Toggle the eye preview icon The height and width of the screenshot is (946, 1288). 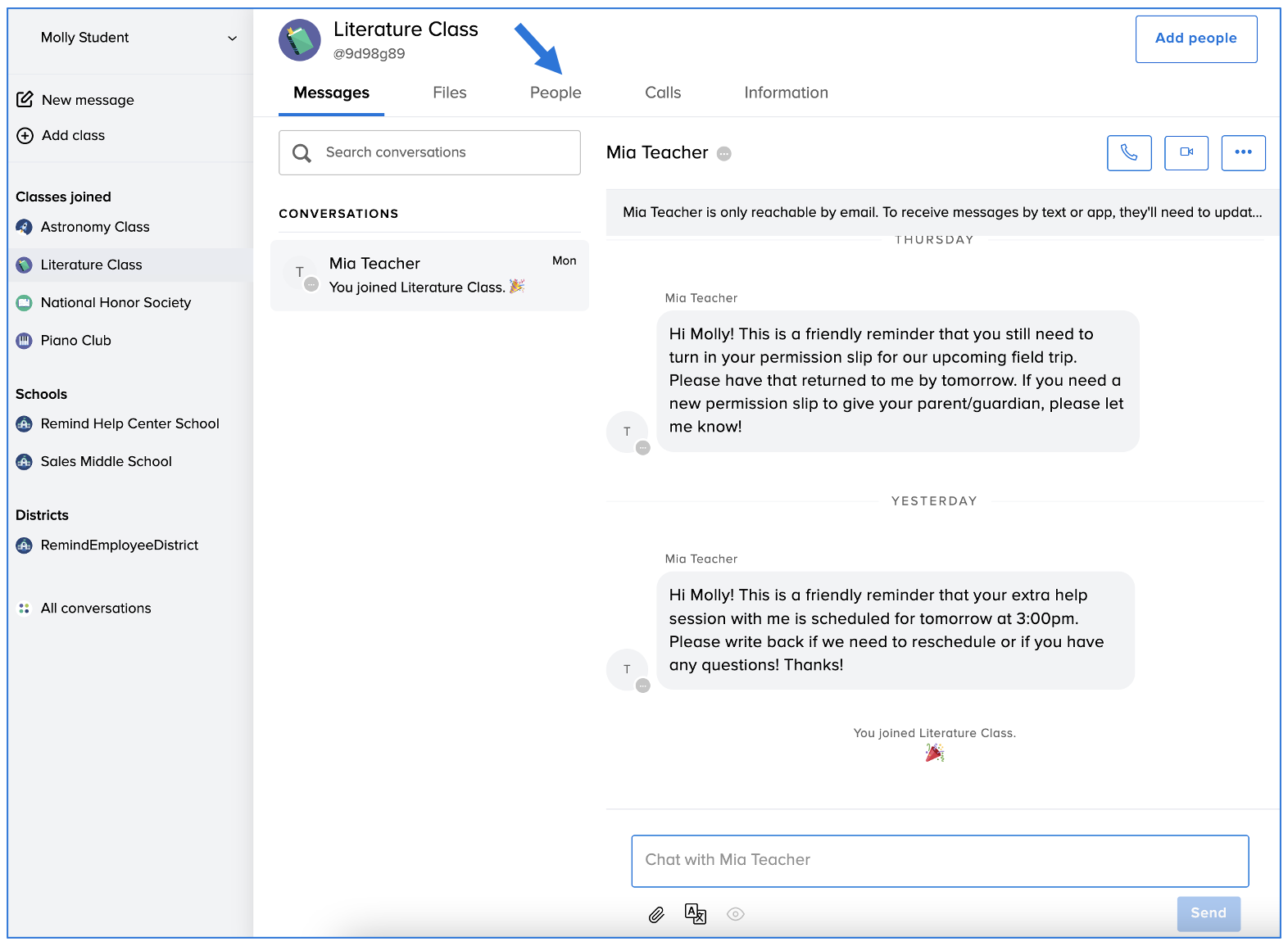tap(735, 914)
